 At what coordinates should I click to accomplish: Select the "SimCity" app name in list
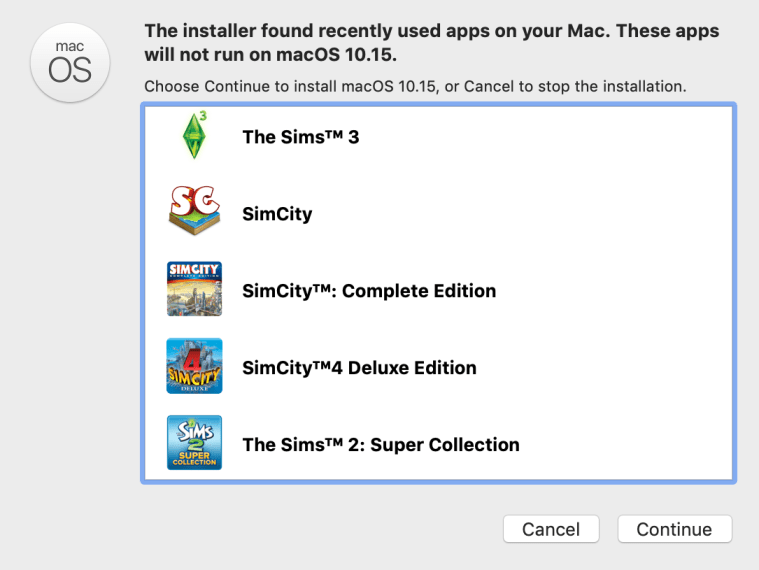[277, 214]
